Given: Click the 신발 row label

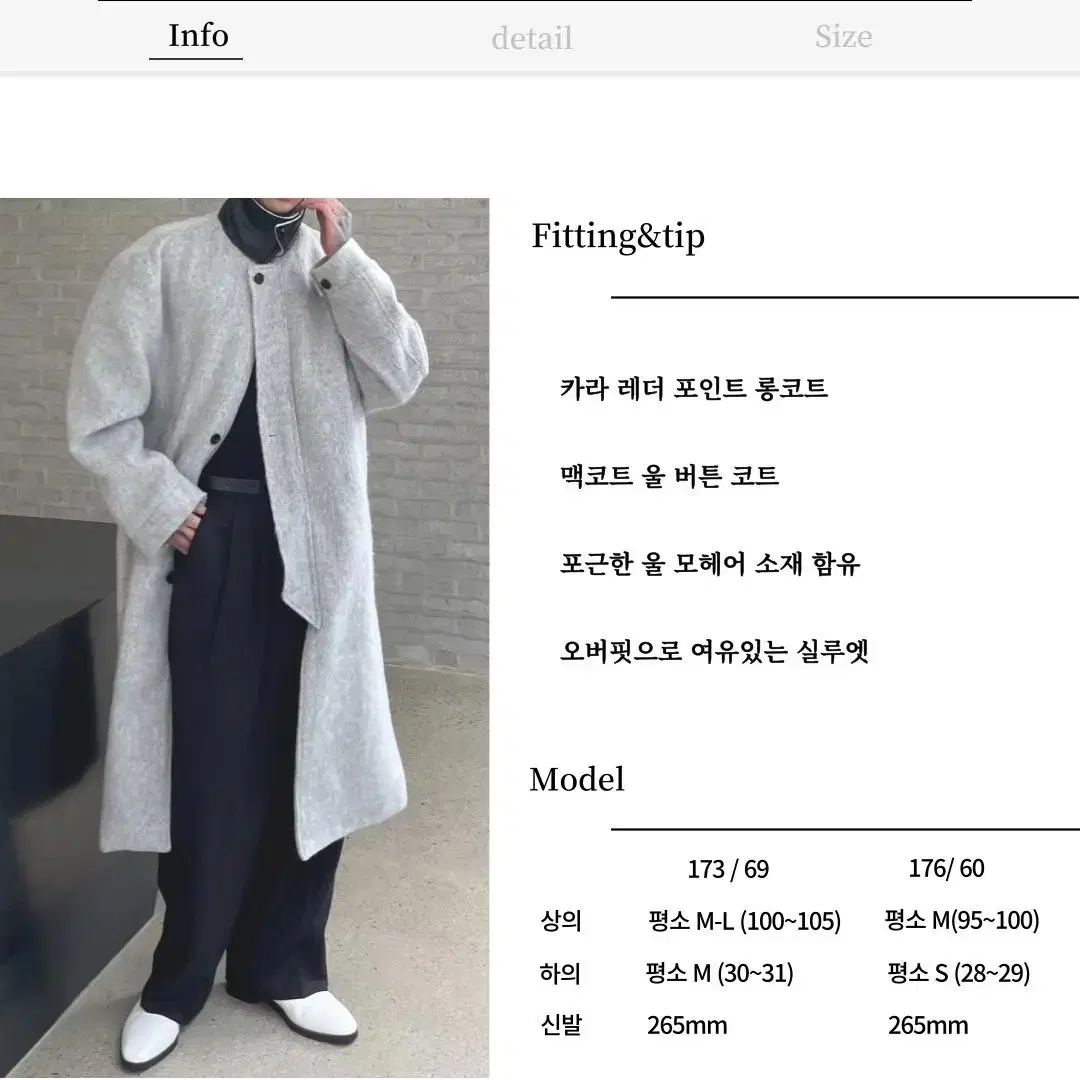Looking at the screenshot, I should pyautogui.click(x=561, y=1025).
